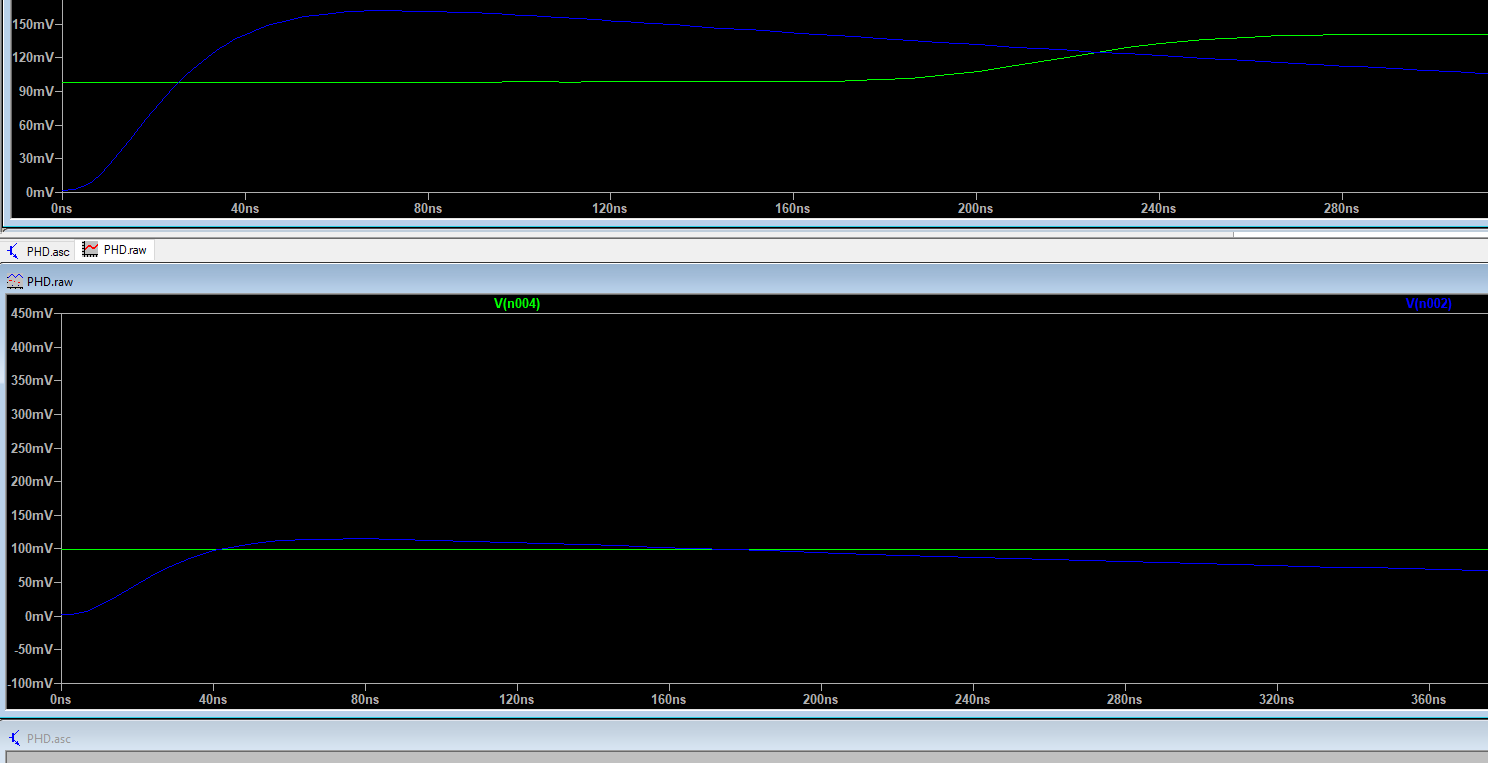
Task: Click the 250mV axis label in PHD.raw plot
Action: (x=30, y=448)
